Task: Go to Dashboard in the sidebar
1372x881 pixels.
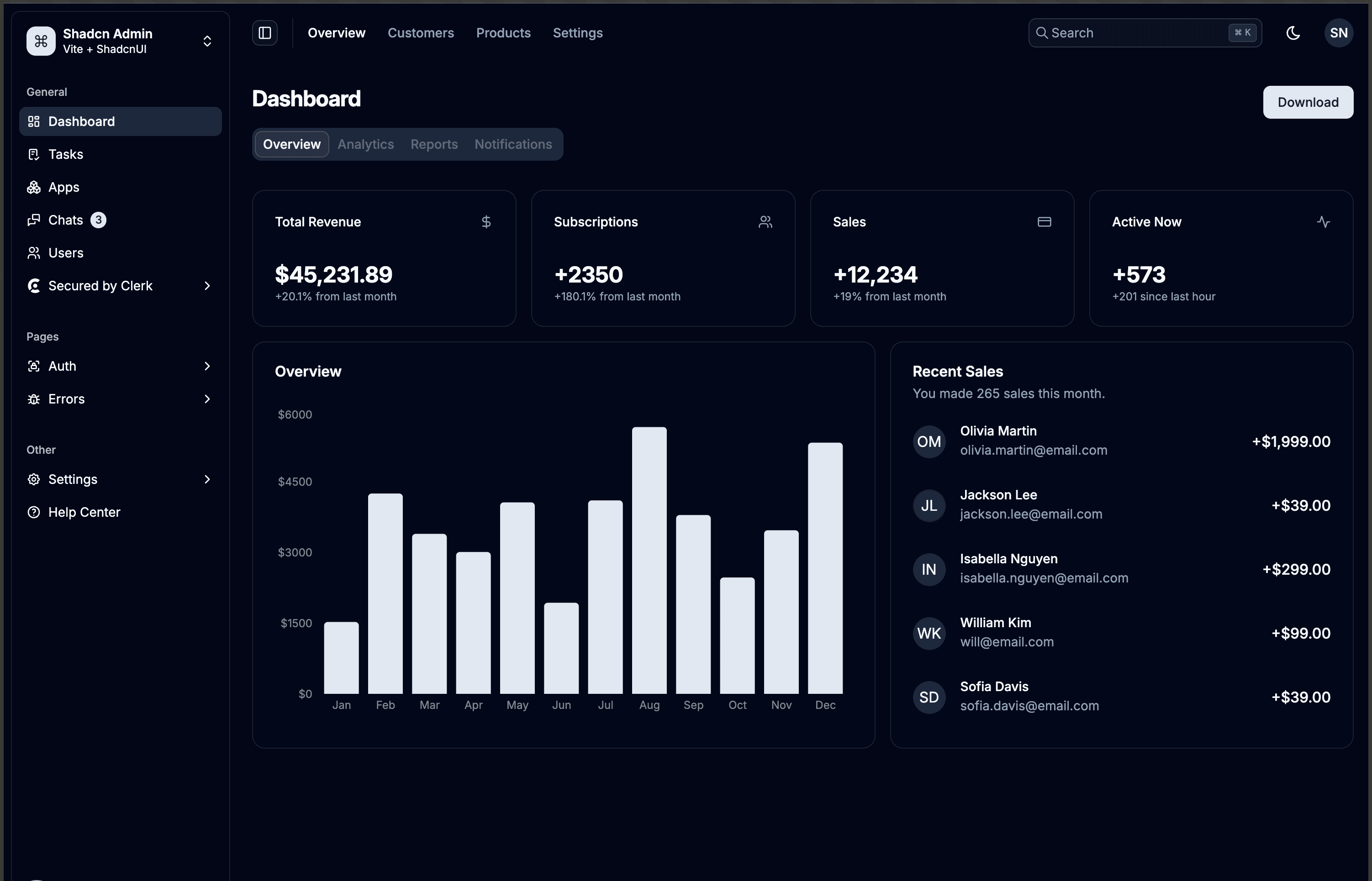Action: click(120, 121)
